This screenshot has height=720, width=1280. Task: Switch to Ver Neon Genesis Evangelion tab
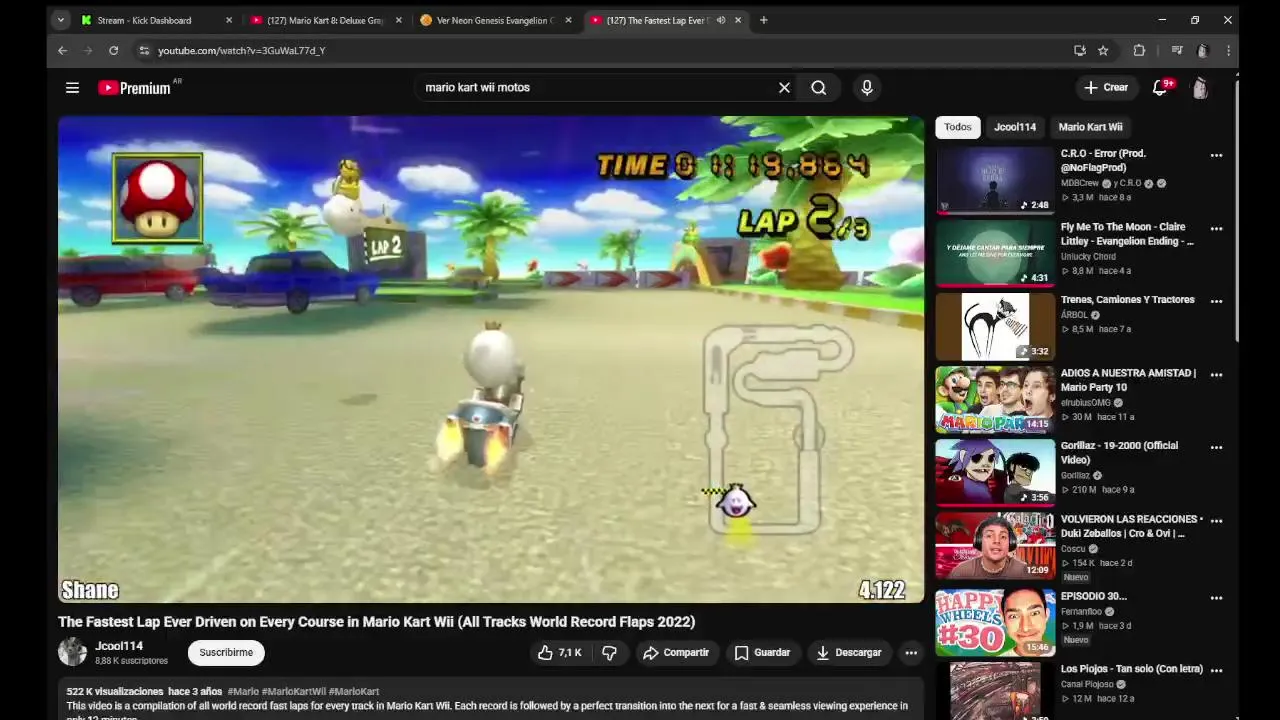pos(495,20)
